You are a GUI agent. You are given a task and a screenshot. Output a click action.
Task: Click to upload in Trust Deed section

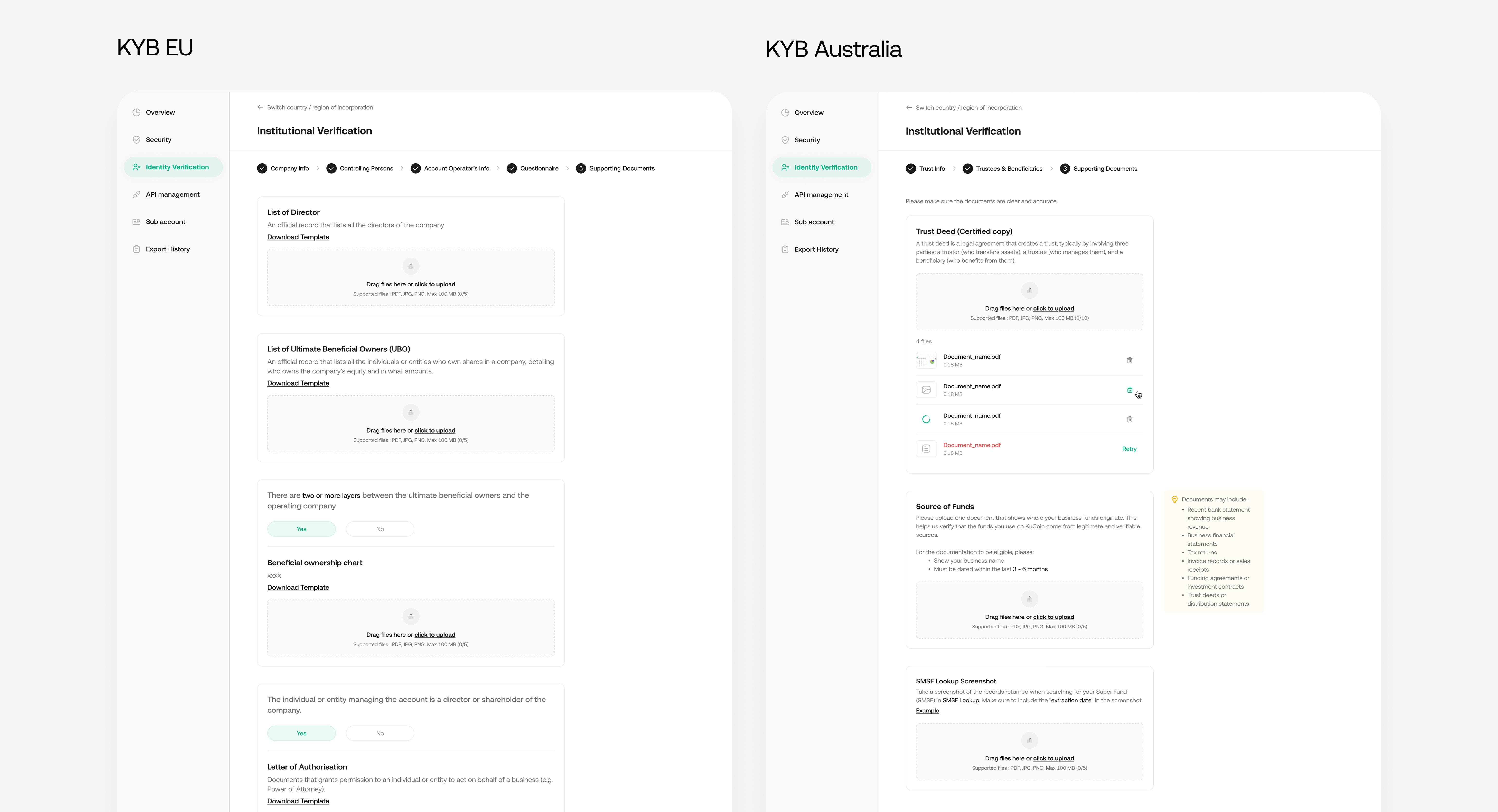pos(1053,309)
